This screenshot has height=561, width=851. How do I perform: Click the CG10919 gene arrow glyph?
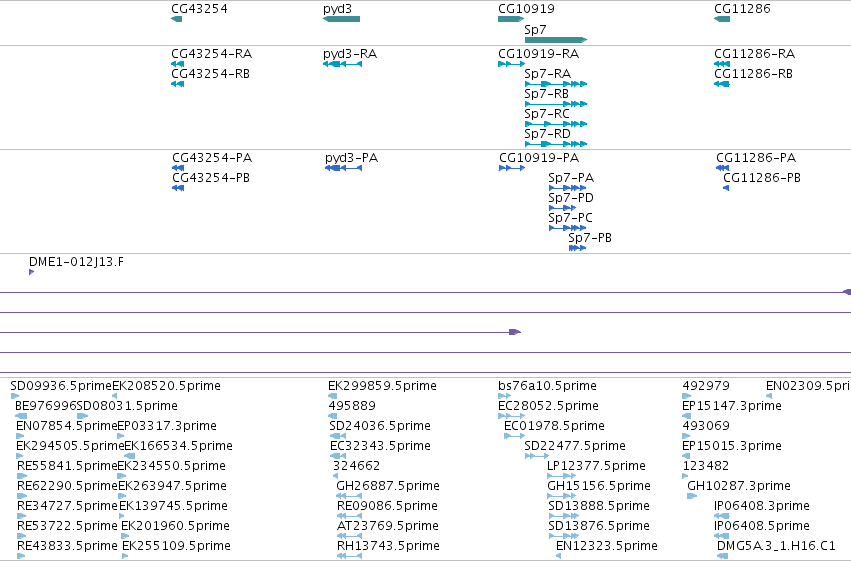click(511, 19)
